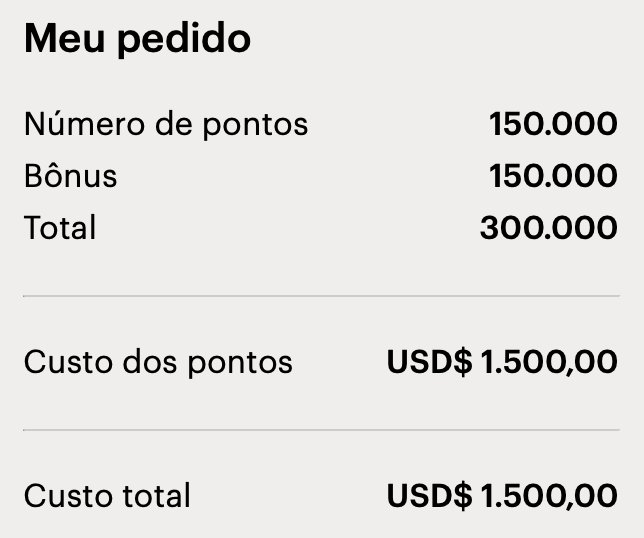Select the 'Custo total' label
644x538 pixels.
(107, 496)
